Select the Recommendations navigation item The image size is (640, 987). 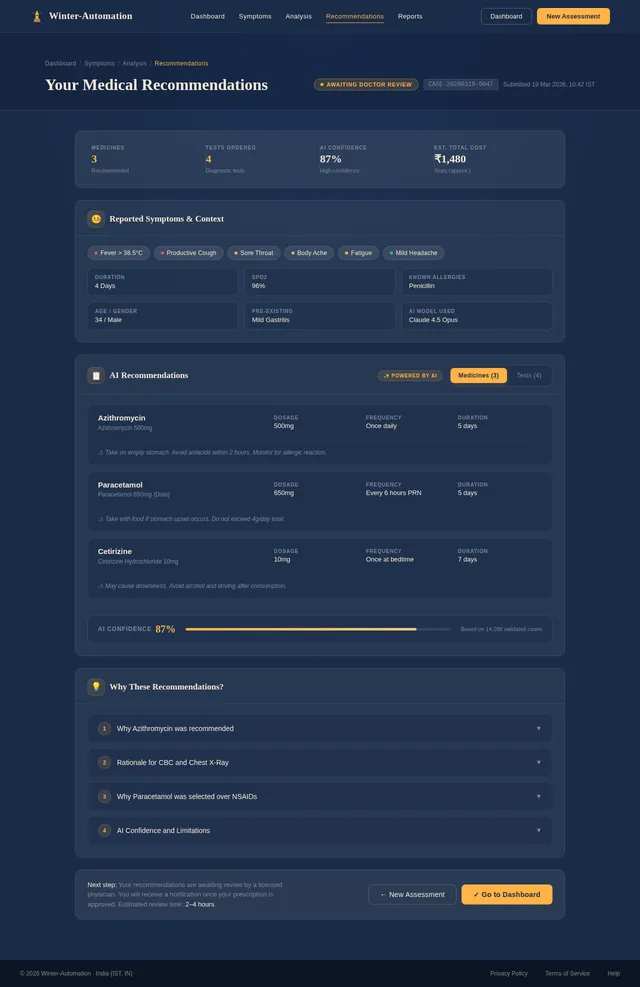tap(355, 16)
